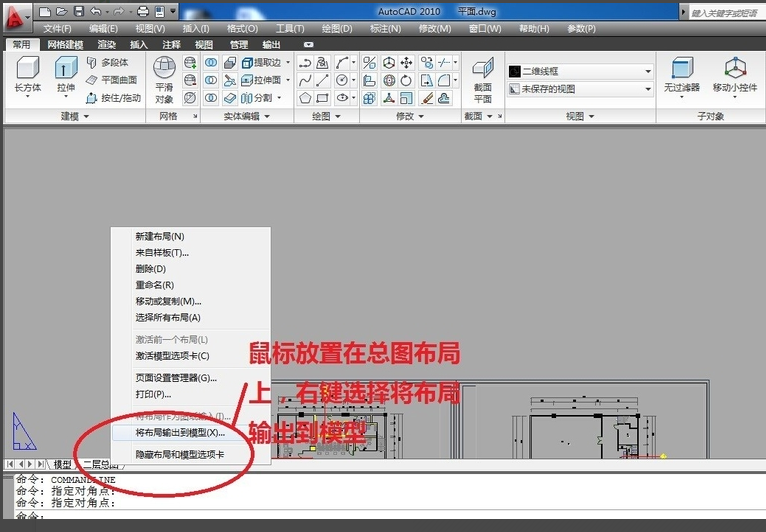This screenshot has width=766, height=532.
Task: Click the smooth less mesh icon with minus
Action: (x=190, y=80)
